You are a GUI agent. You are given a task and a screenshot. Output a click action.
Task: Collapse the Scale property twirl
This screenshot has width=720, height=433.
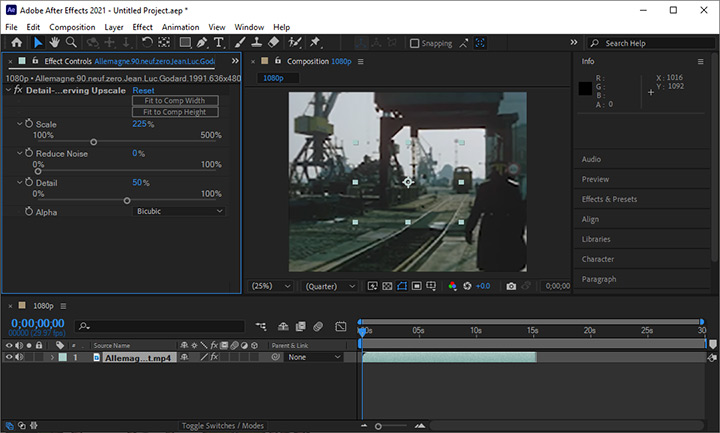pyautogui.click(x=20, y=124)
